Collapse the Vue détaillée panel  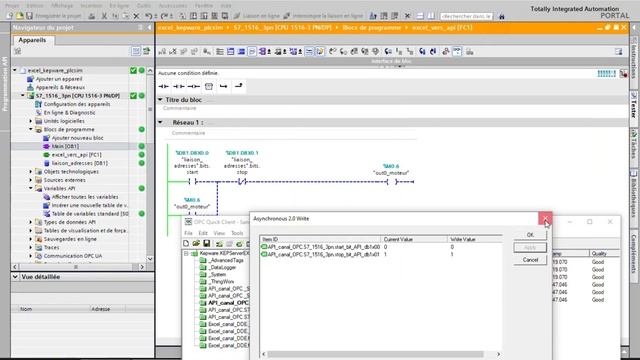(15, 277)
